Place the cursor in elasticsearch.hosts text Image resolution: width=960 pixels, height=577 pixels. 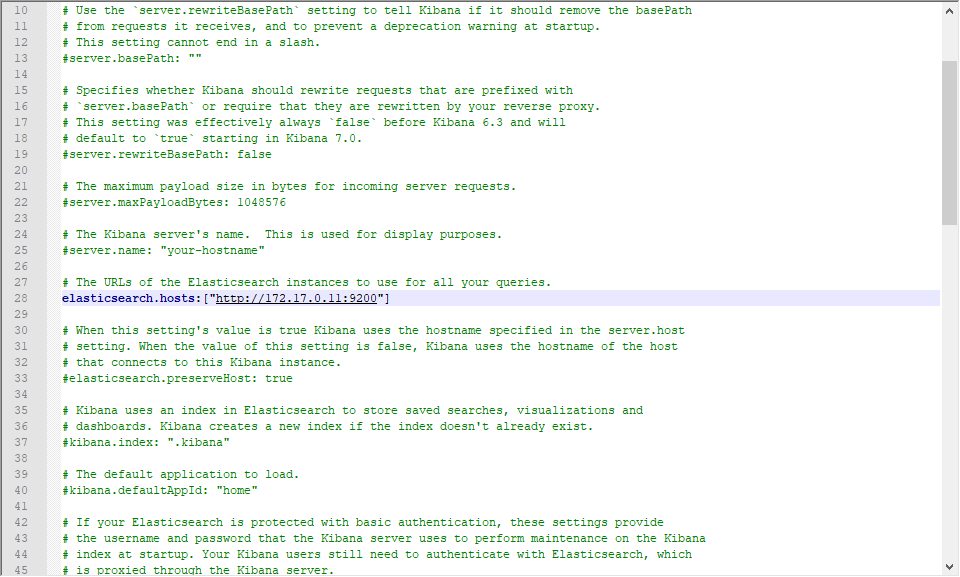(132, 298)
